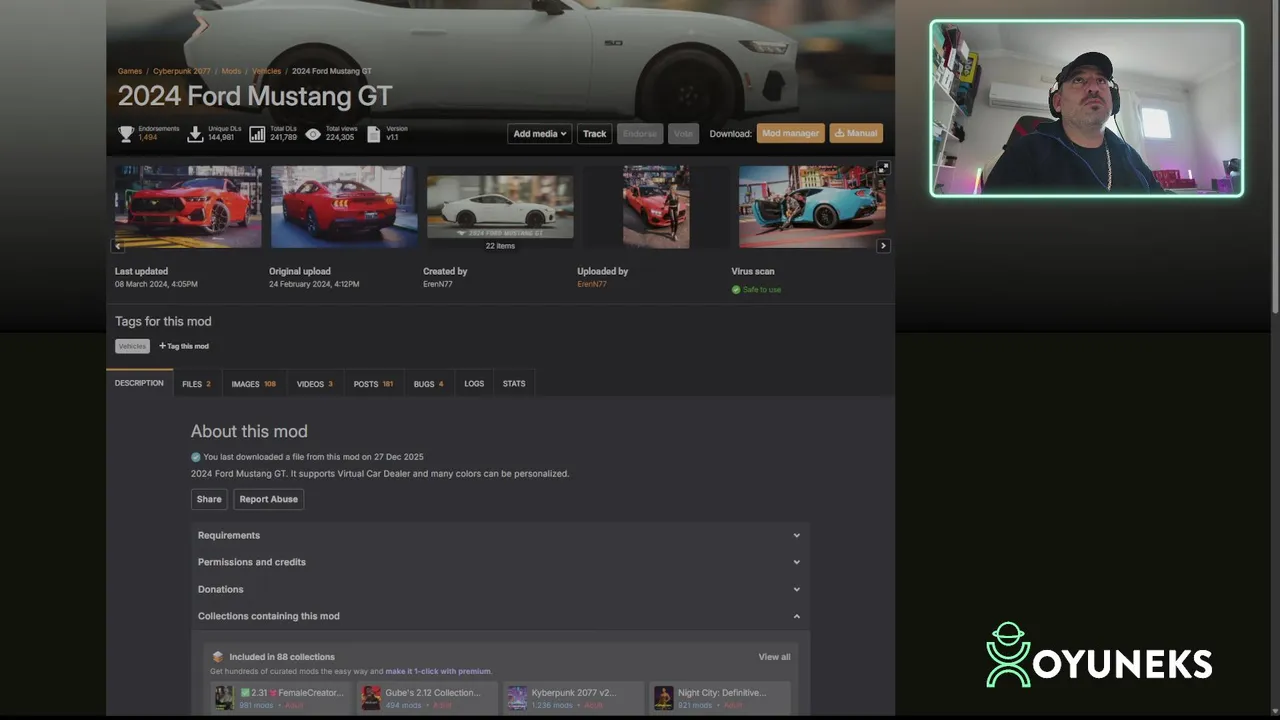Screen dimensions: 1280x720
Task: Expand the Requirements section
Action: [500, 535]
